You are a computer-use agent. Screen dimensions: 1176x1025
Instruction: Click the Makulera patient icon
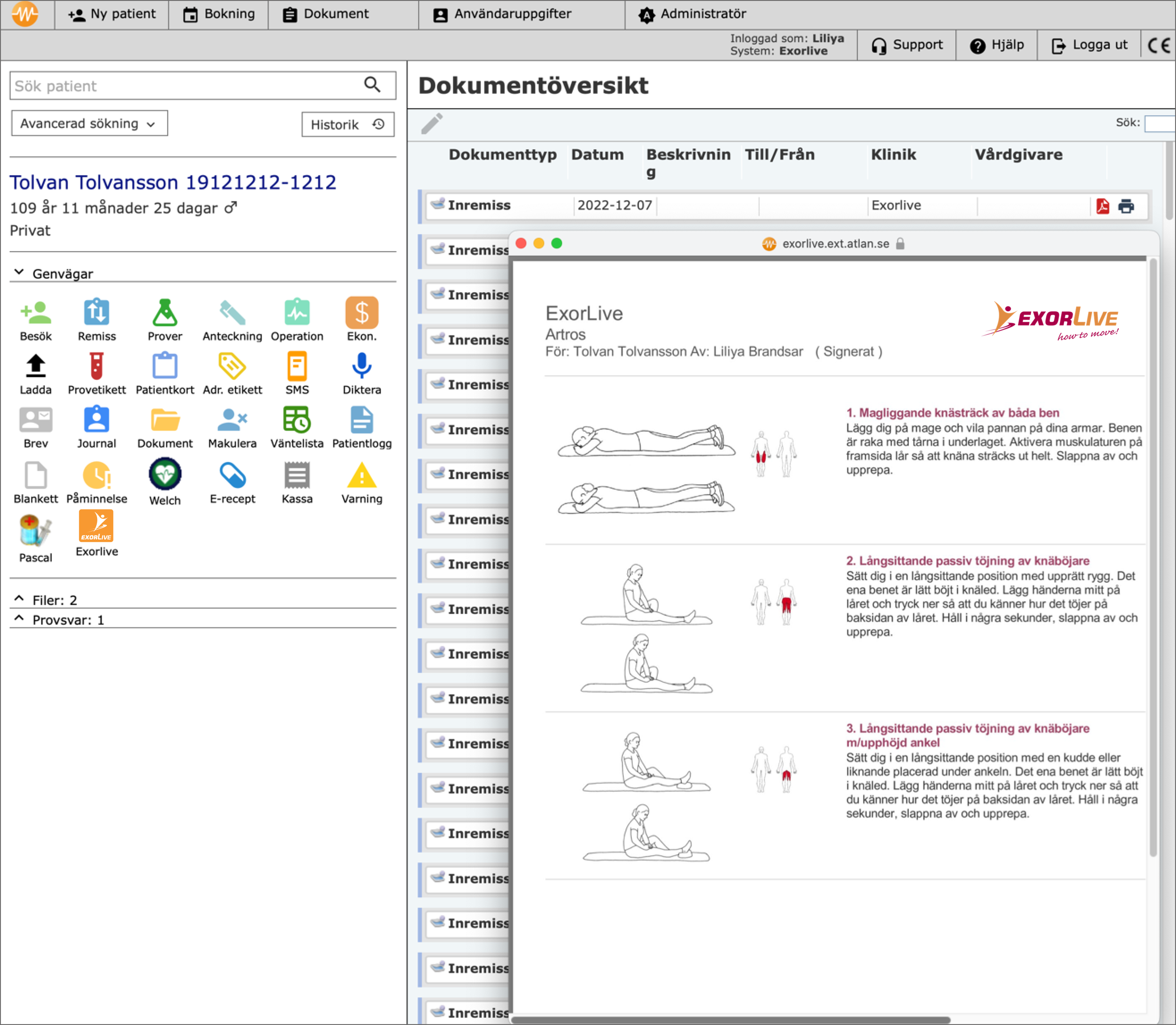[x=232, y=420]
